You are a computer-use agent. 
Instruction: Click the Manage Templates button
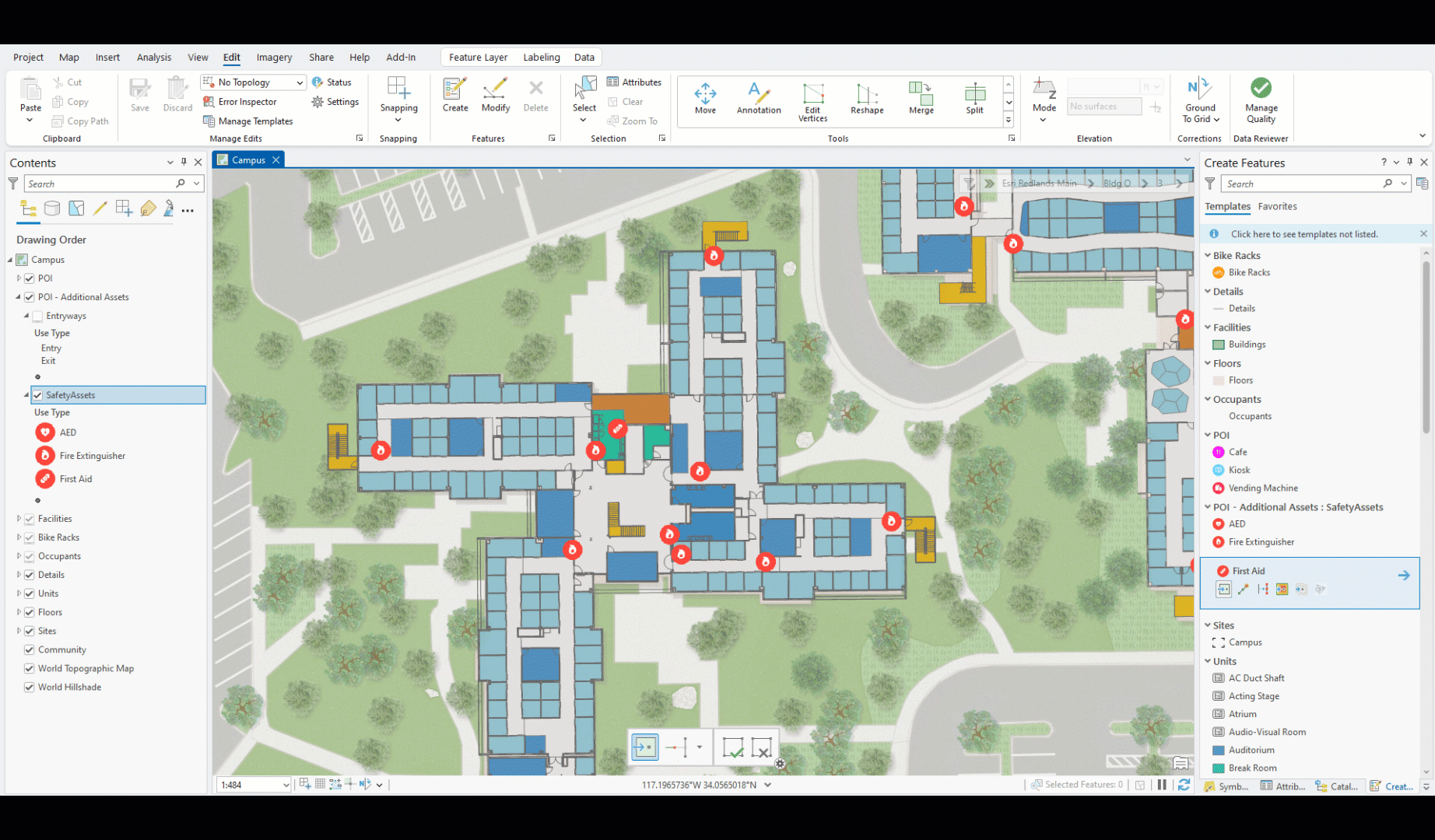point(254,121)
